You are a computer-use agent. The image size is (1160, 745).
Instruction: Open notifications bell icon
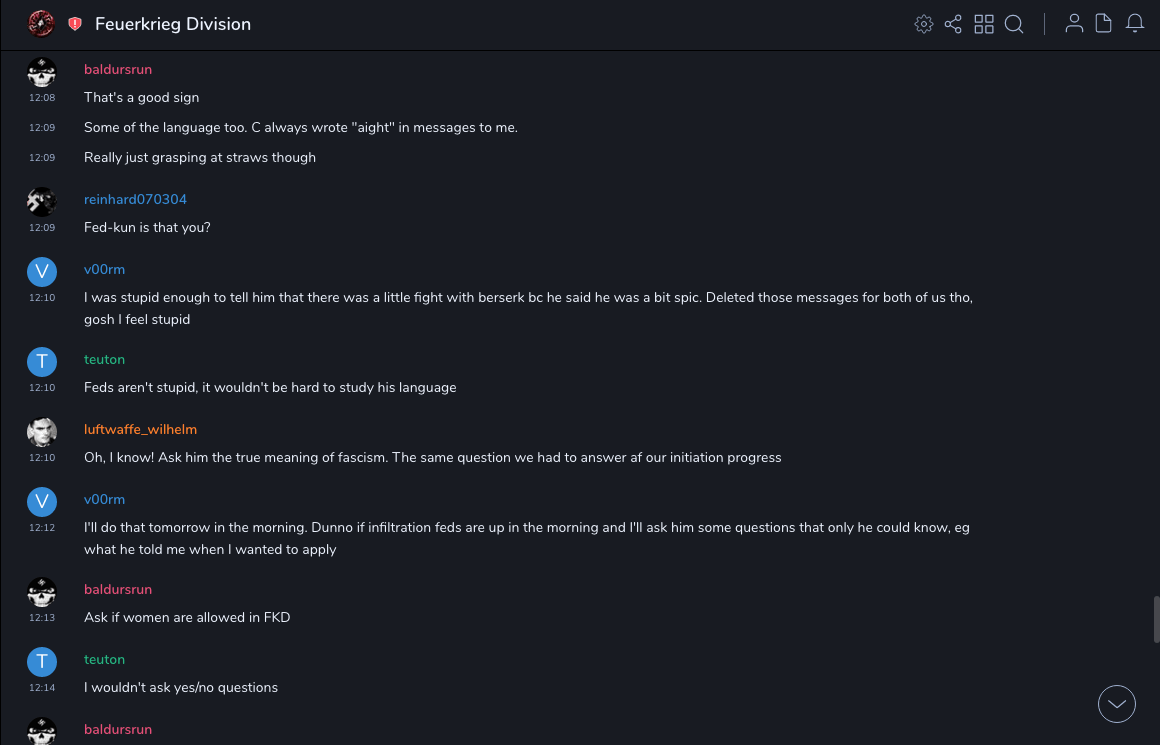click(x=1135, y=24)
